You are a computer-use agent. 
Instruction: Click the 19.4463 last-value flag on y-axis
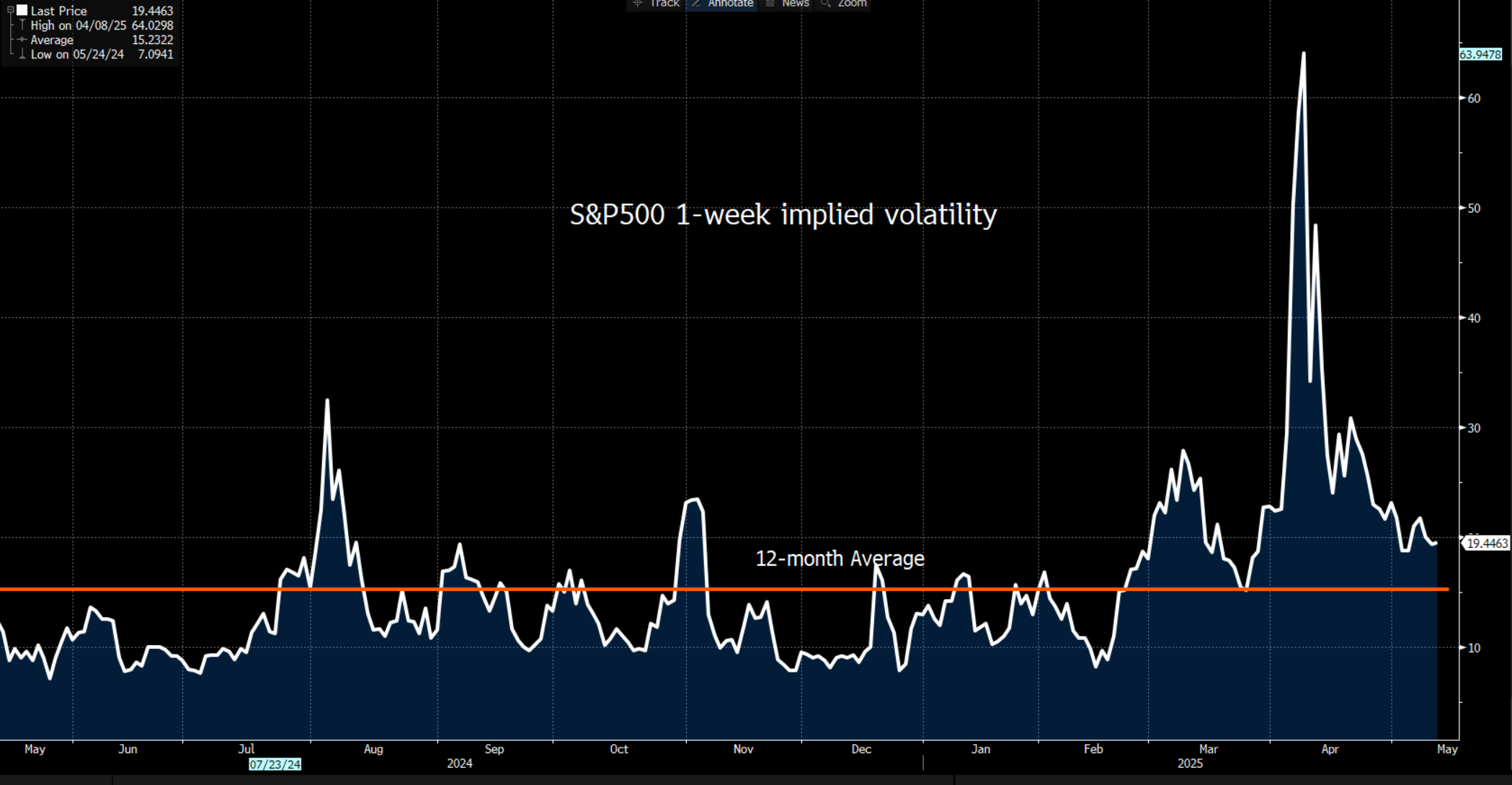[1487, 544]
